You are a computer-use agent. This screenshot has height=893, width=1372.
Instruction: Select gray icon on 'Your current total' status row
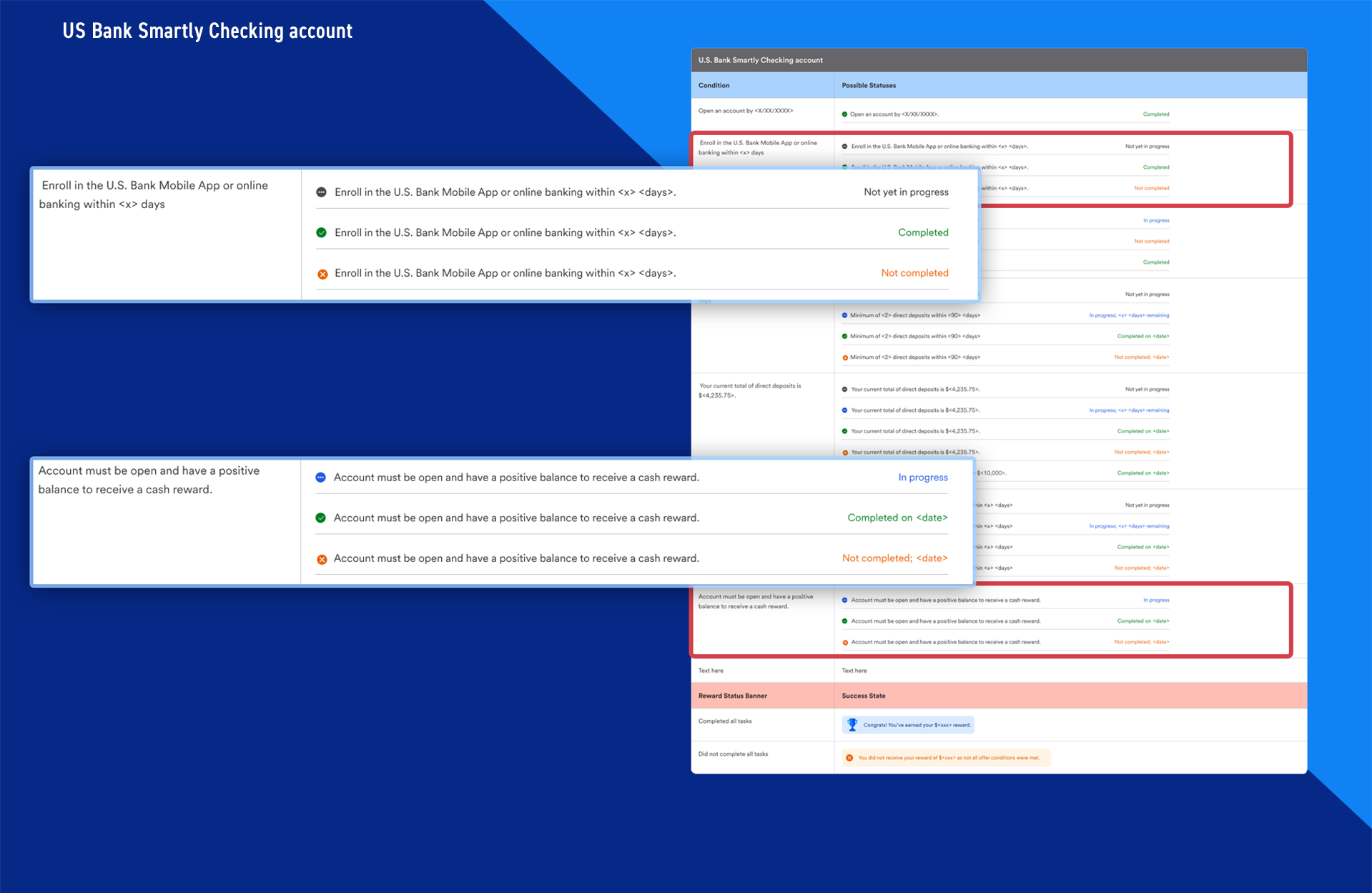[x=844, y=390]
